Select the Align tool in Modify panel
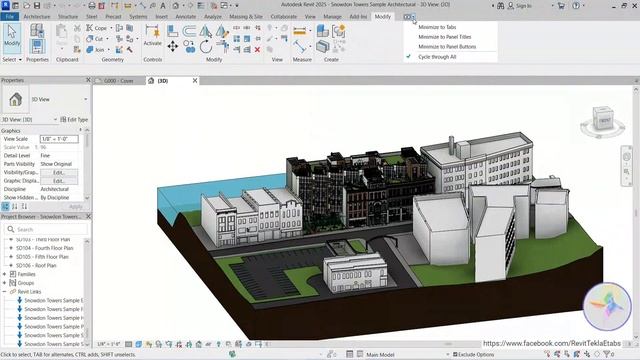The width and height of the screenshot is (640, 360). point(173,31)
